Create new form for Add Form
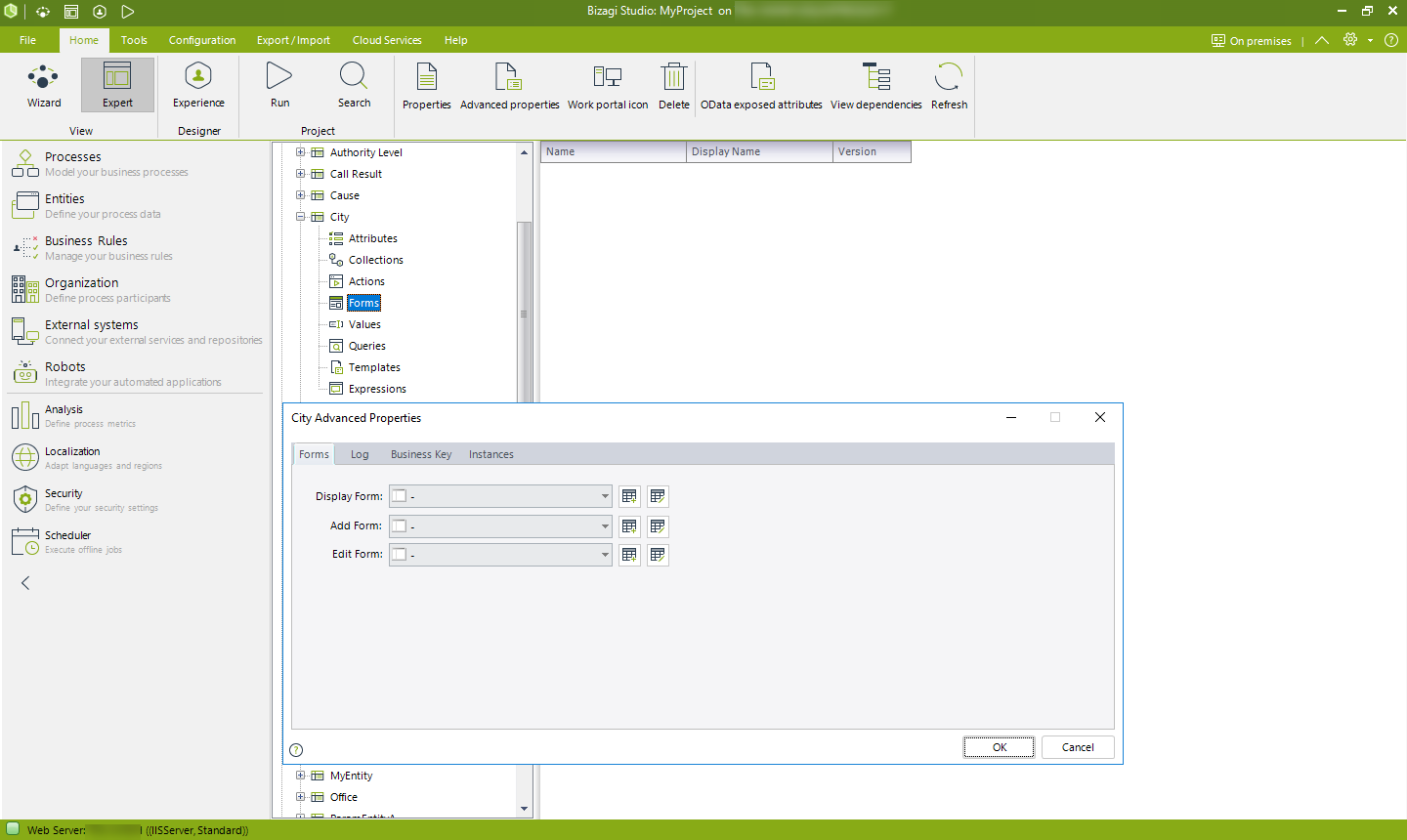1407x840 pixels. click(629, 526)
